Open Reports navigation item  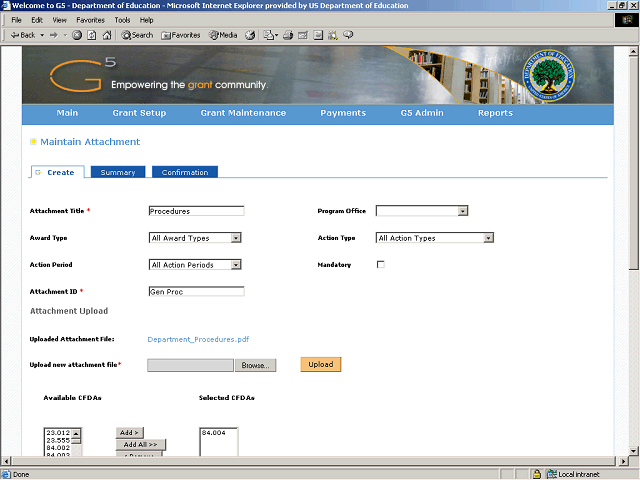tap(495, 113)
